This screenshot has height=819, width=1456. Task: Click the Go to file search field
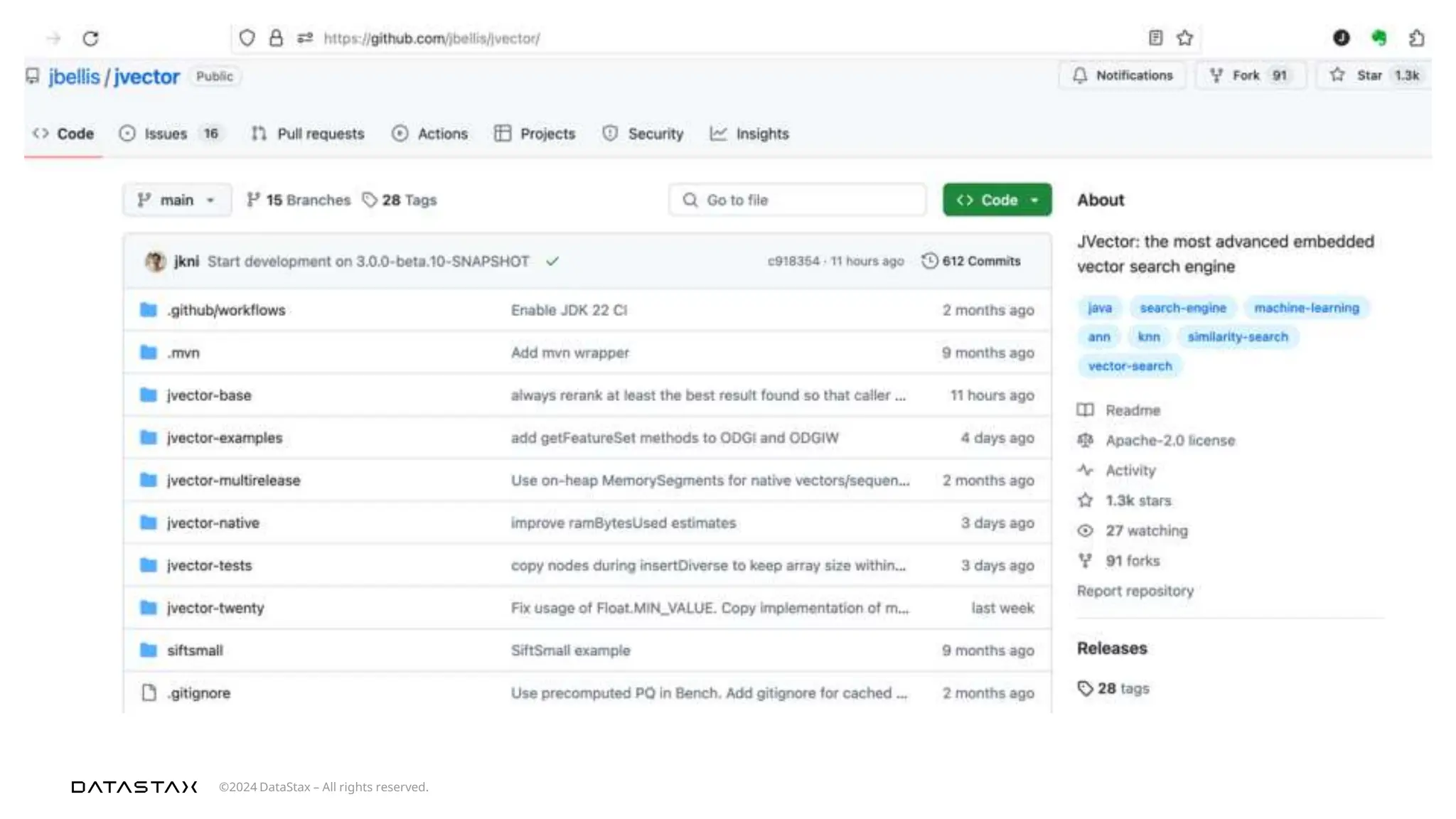(x=798, y=200)
